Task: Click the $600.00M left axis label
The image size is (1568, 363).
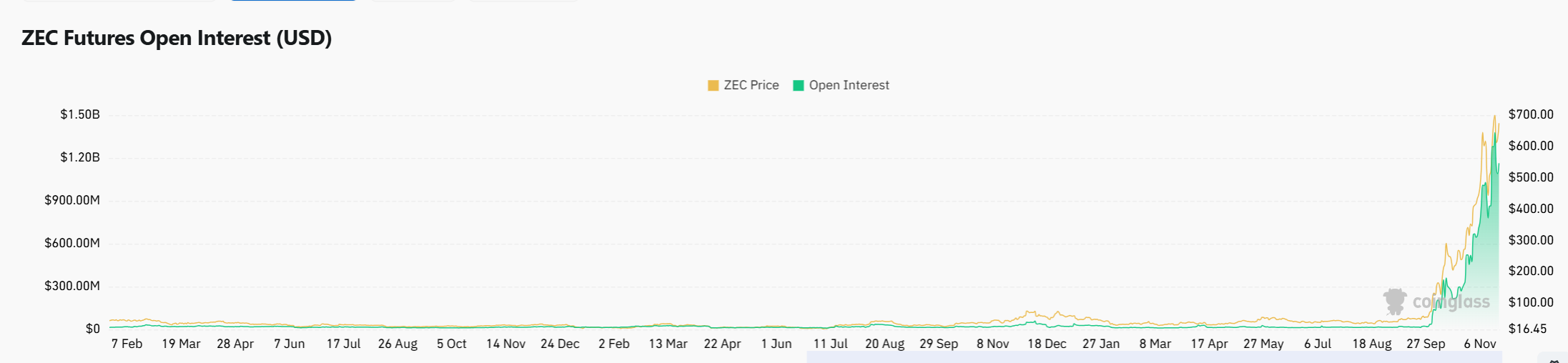Action: (x=72, y=243)
